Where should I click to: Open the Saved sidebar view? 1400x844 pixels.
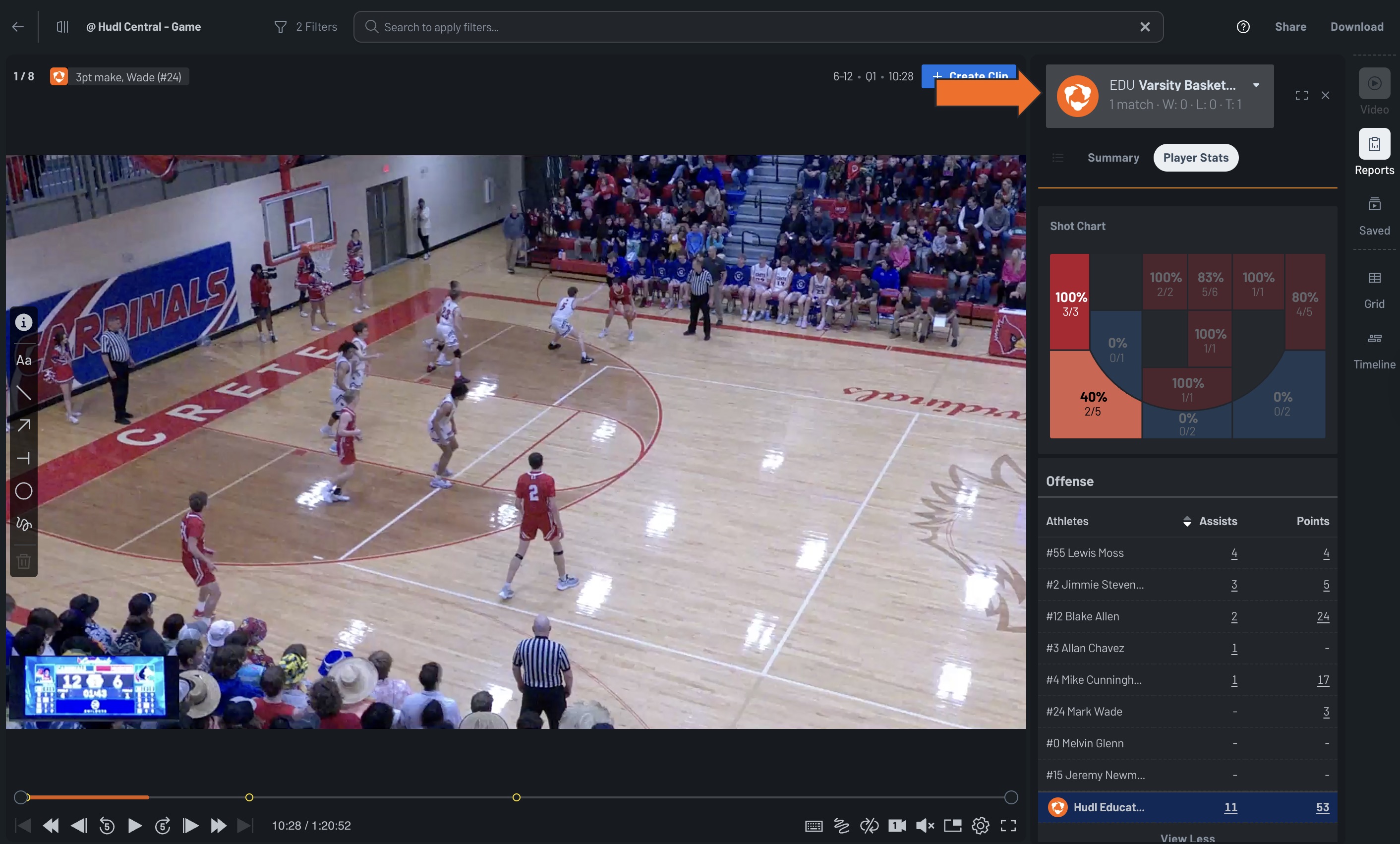[1374, 215]
